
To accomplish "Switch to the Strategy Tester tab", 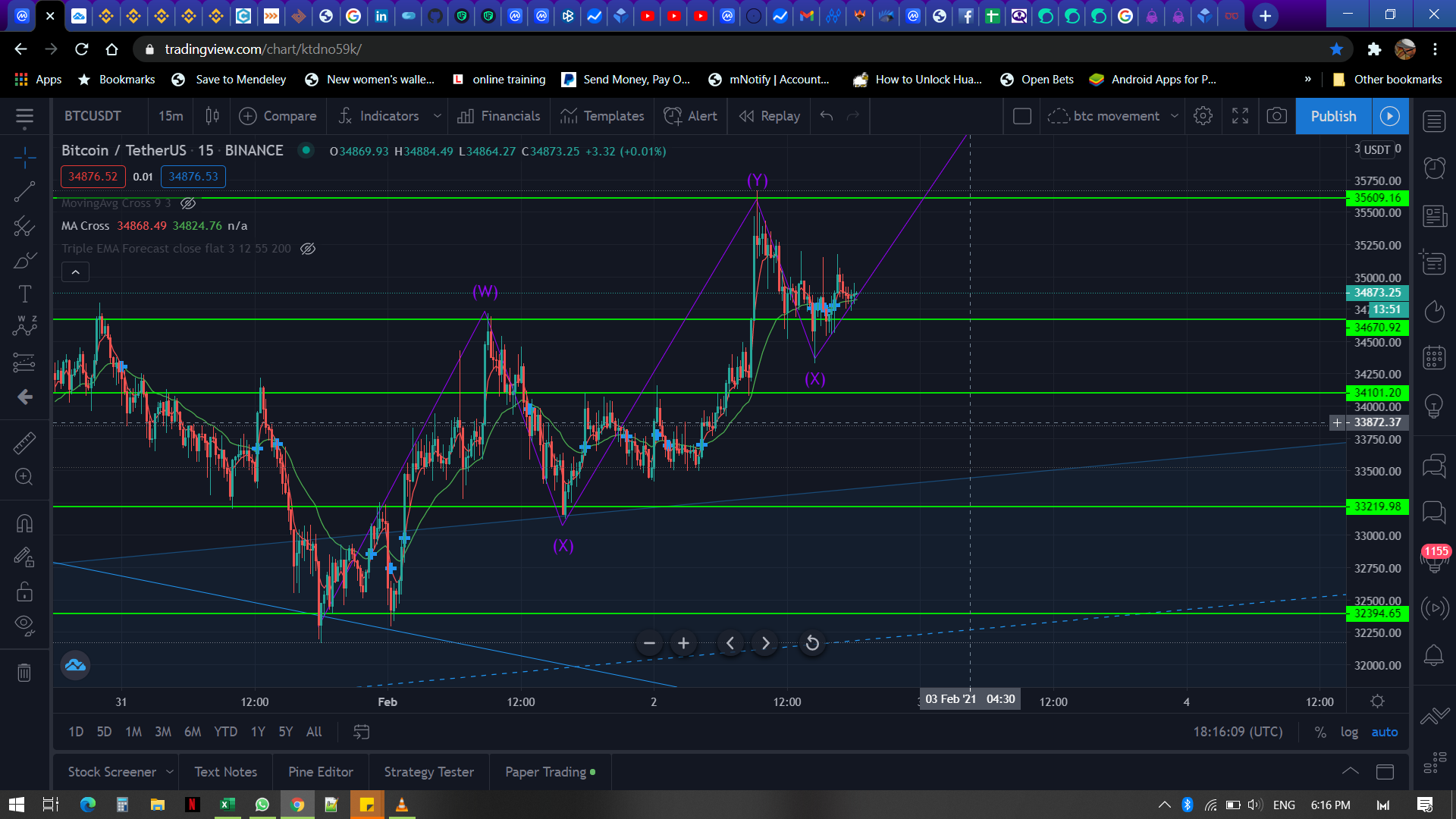I will (x=428, y=771).
